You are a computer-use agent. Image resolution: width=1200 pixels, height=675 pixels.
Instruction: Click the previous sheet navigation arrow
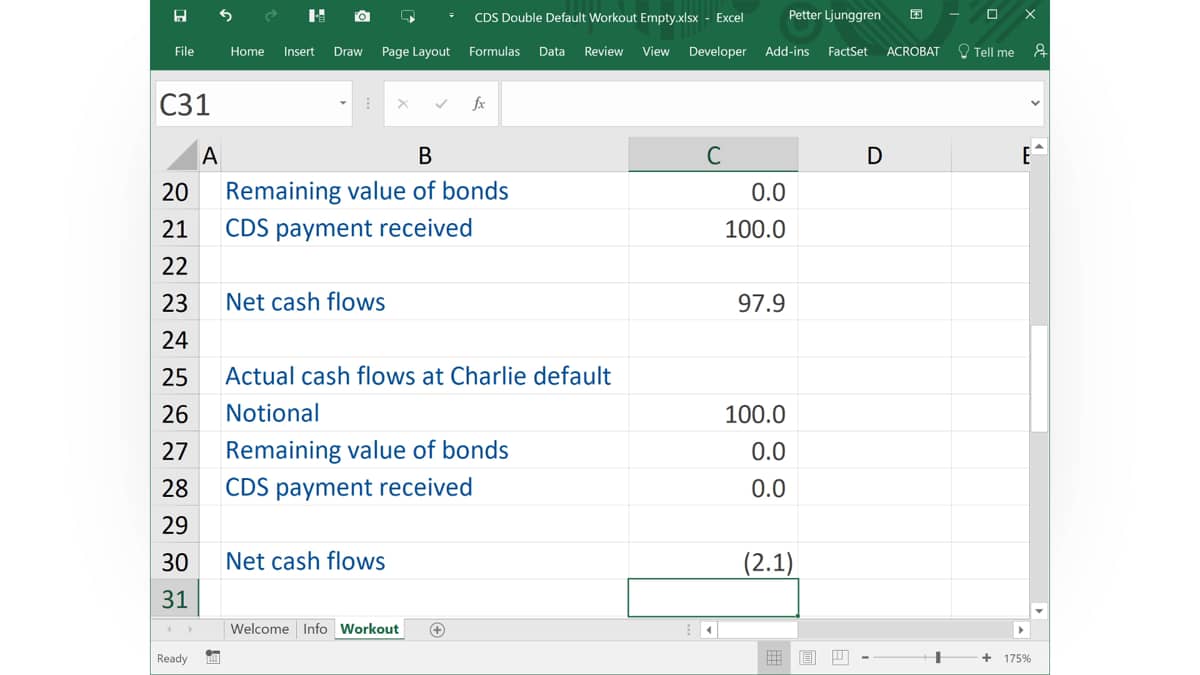(168, 630)
